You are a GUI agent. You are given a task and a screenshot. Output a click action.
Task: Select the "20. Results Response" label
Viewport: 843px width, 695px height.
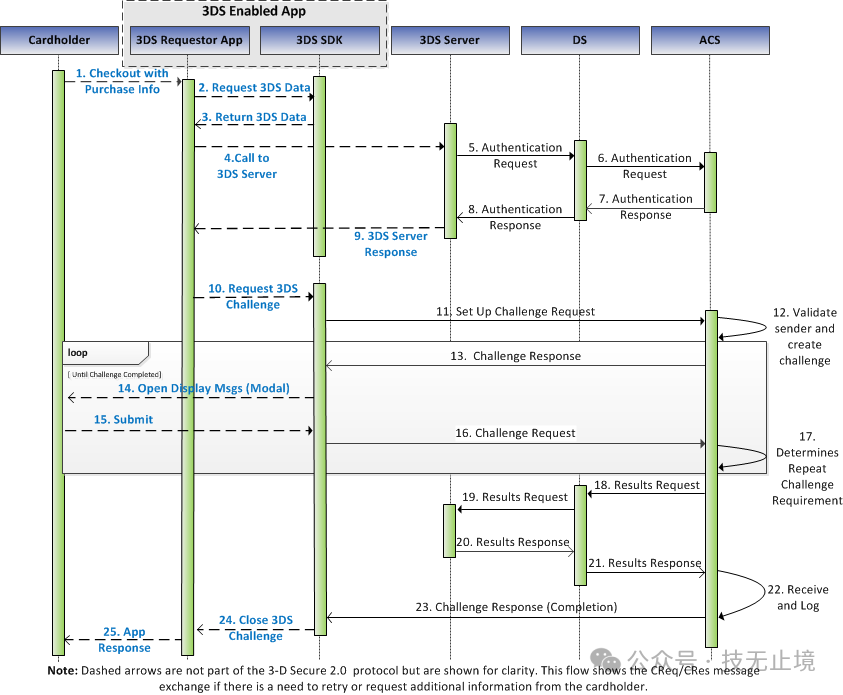(x=513, y=542)
